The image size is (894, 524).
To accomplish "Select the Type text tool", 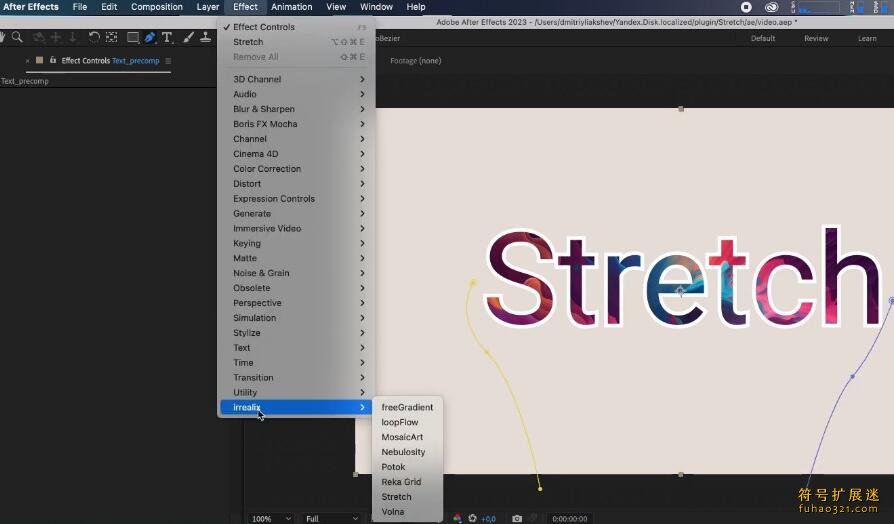I will [167, 38].
